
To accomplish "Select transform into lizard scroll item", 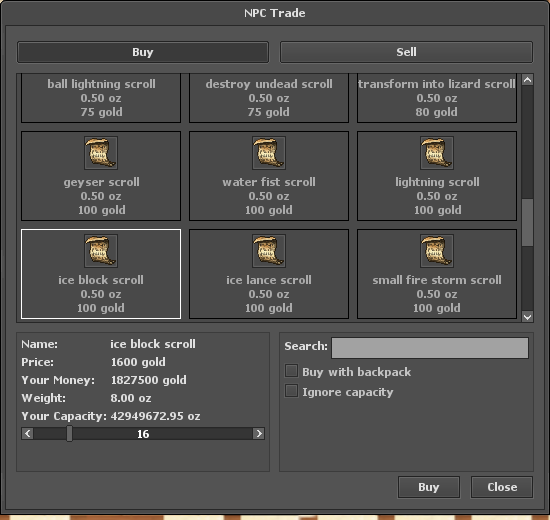I will (437, 98).
